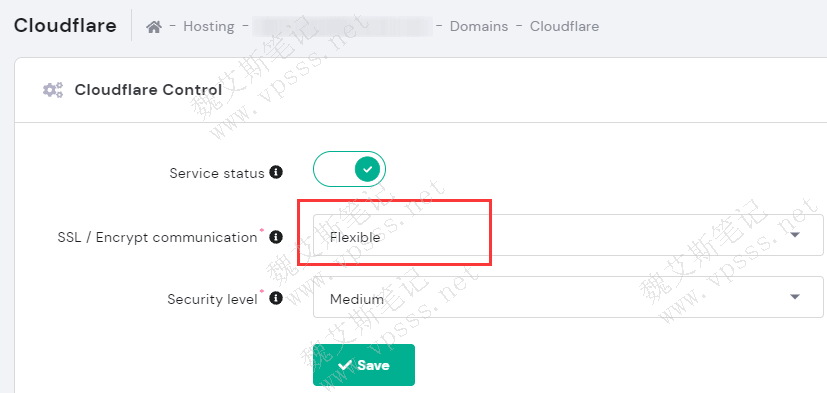Show info tooltip for Service status

(276, 172)
